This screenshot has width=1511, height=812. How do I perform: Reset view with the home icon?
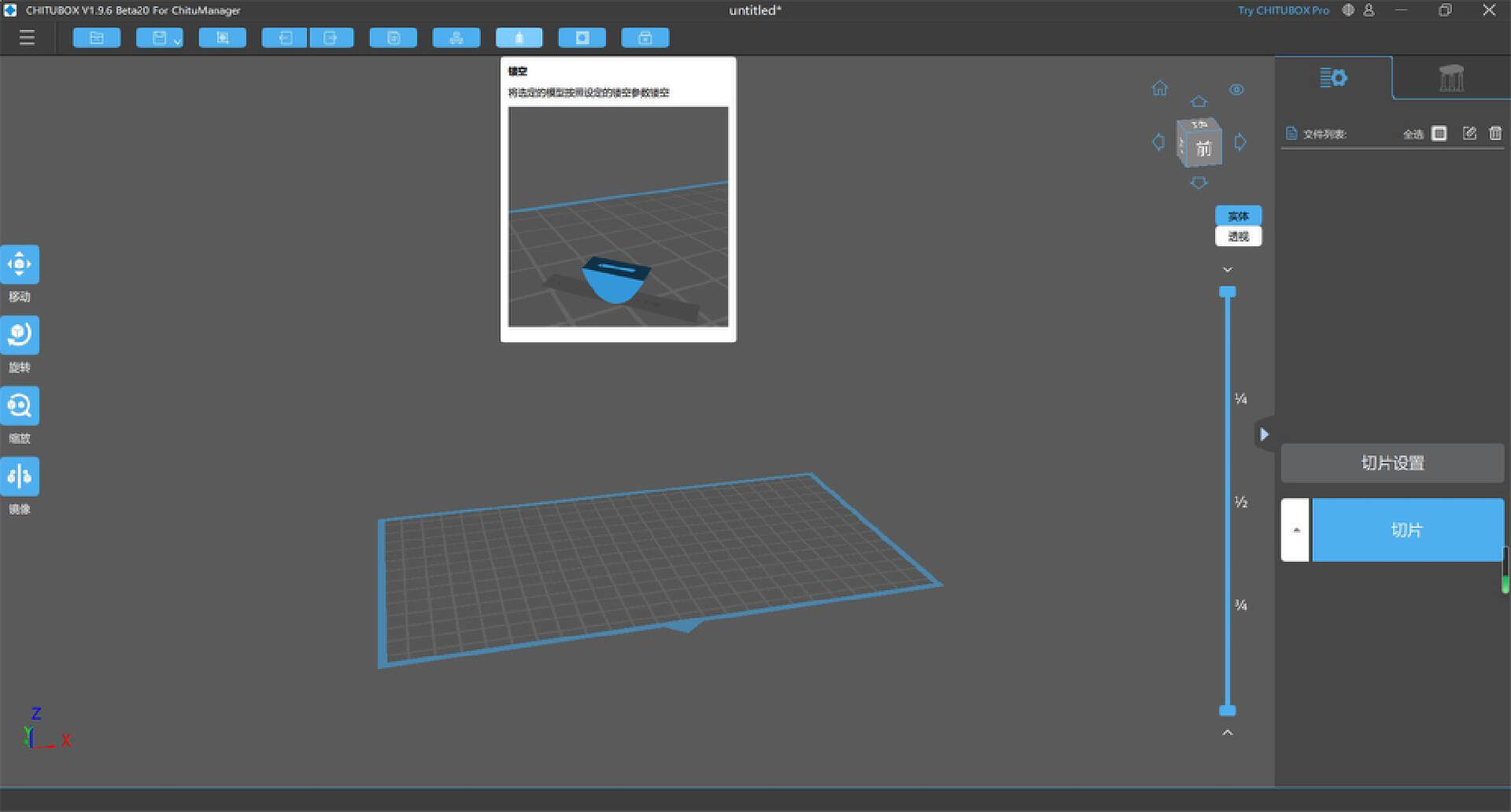[1160, 88]
